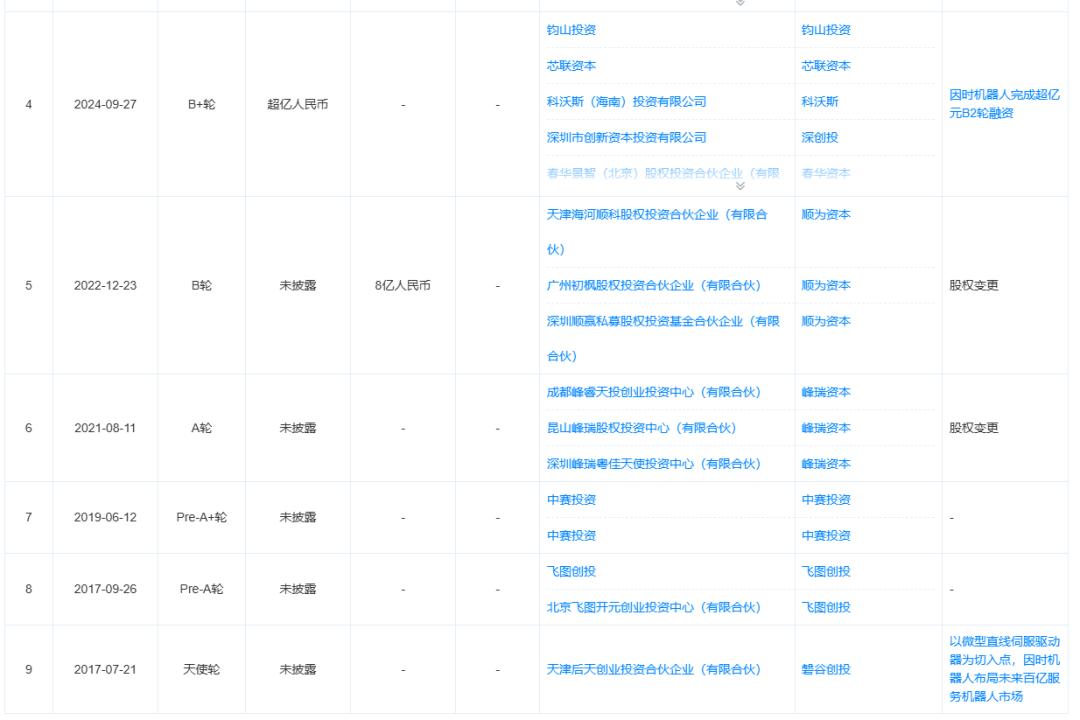The width and height of the screenshot is (1080, 720).
Task: Click row number 4 cell
Action: [28, 104]
